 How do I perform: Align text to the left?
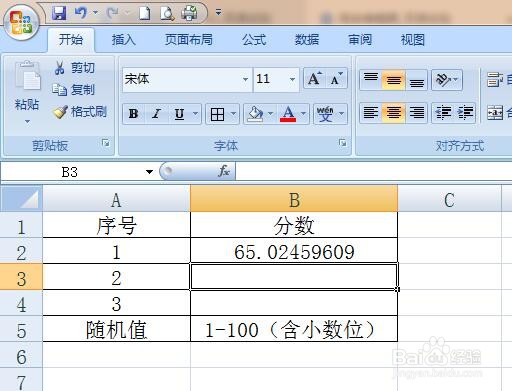(371, 113)
